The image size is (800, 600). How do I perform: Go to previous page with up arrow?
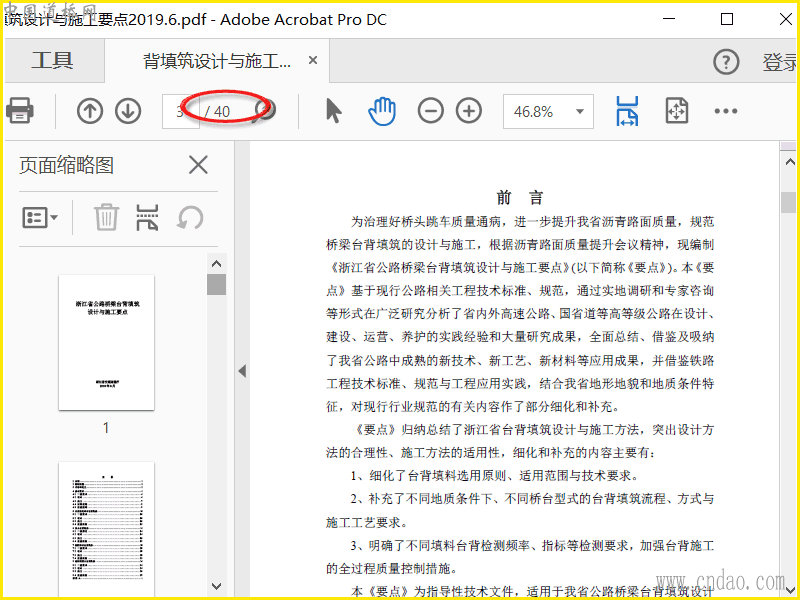pyautogui.click(x=90, y=111)
